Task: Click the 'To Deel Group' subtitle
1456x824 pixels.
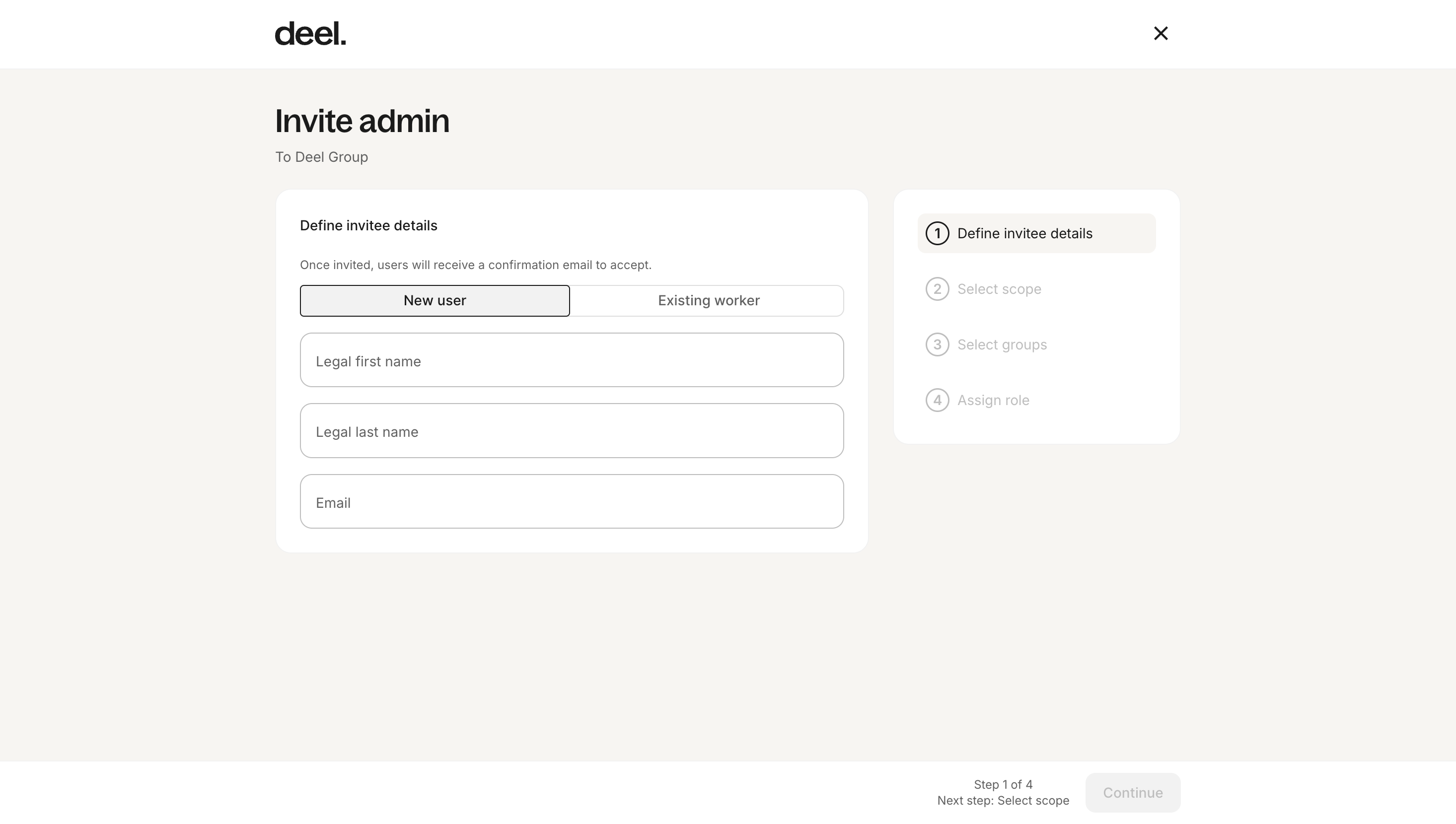Action: (322, 157)
